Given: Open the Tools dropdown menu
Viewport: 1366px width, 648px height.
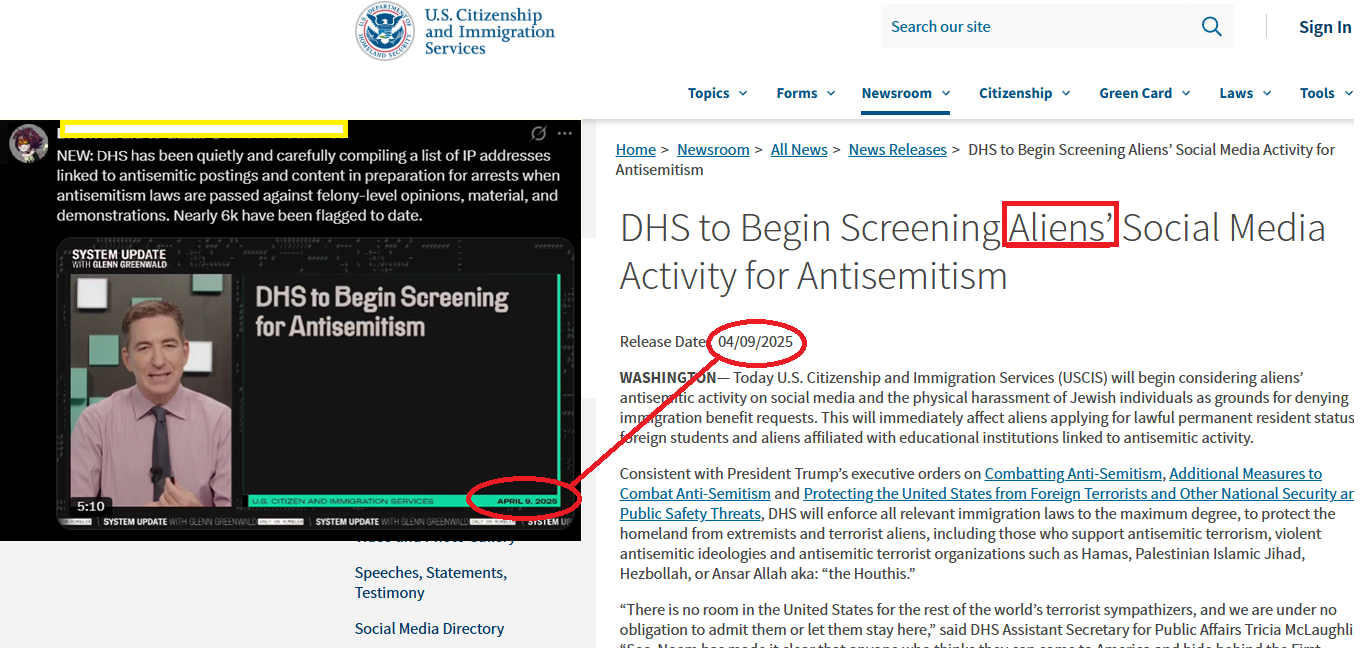Looking at the screenshot, I should [x=1326, y=93].
